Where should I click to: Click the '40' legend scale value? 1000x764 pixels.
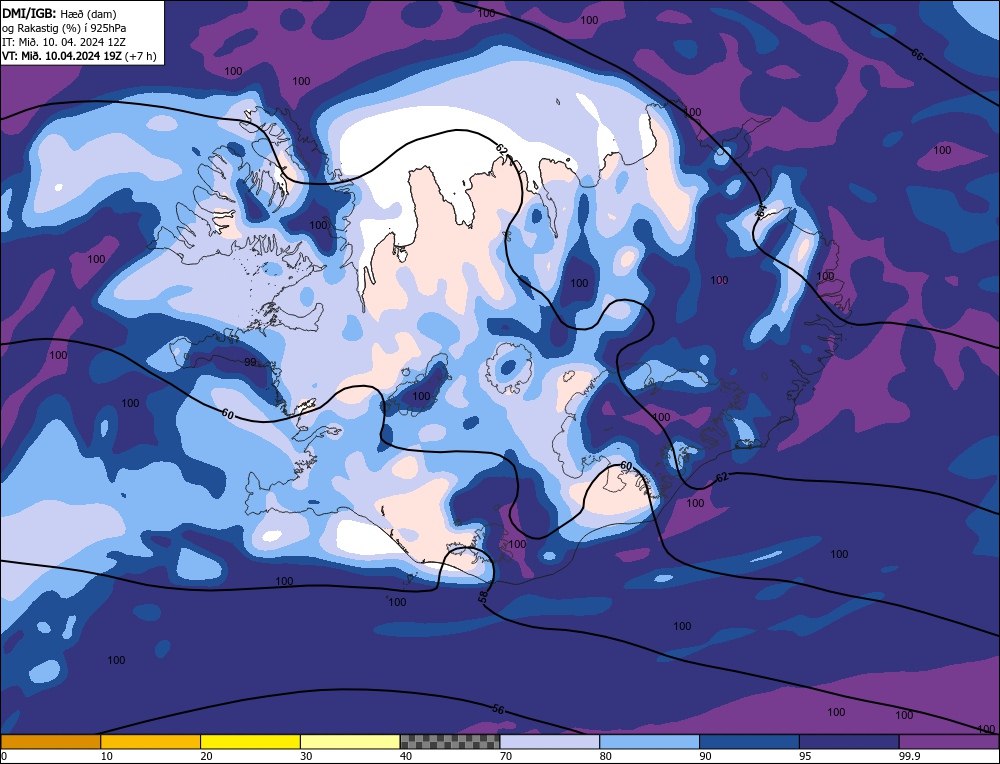pyautogui.click(x=406, y=756)
